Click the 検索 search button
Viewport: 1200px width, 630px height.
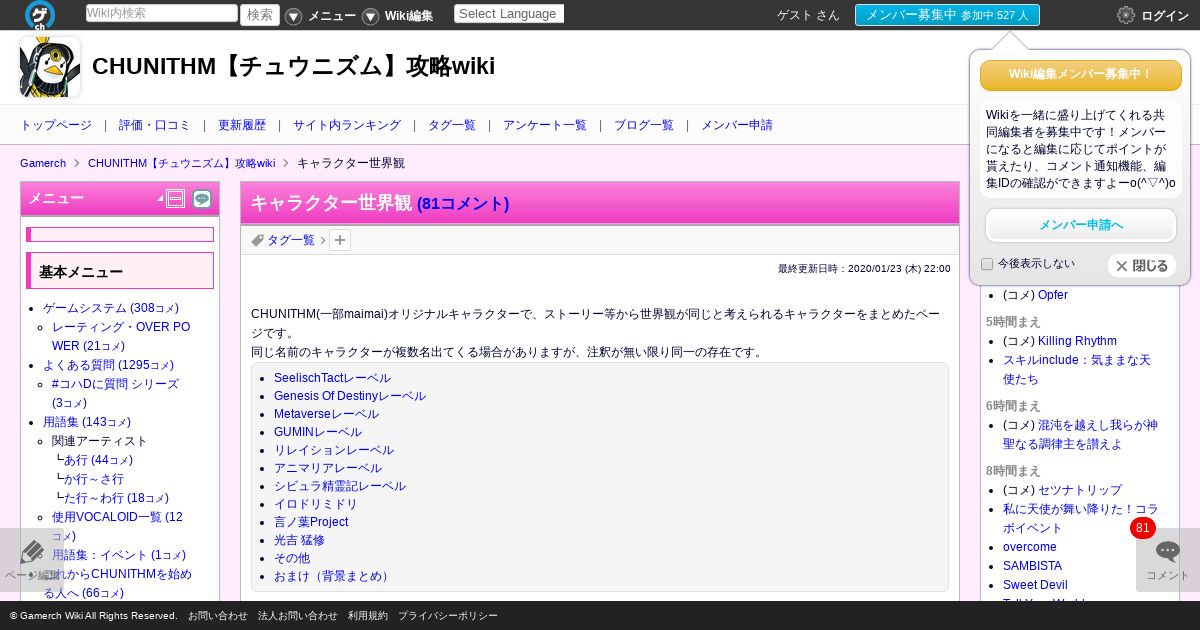point(260,15)
